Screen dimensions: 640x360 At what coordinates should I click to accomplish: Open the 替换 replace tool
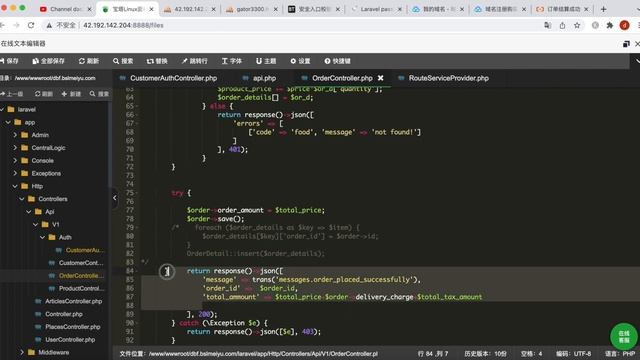(x=157, y=61)
